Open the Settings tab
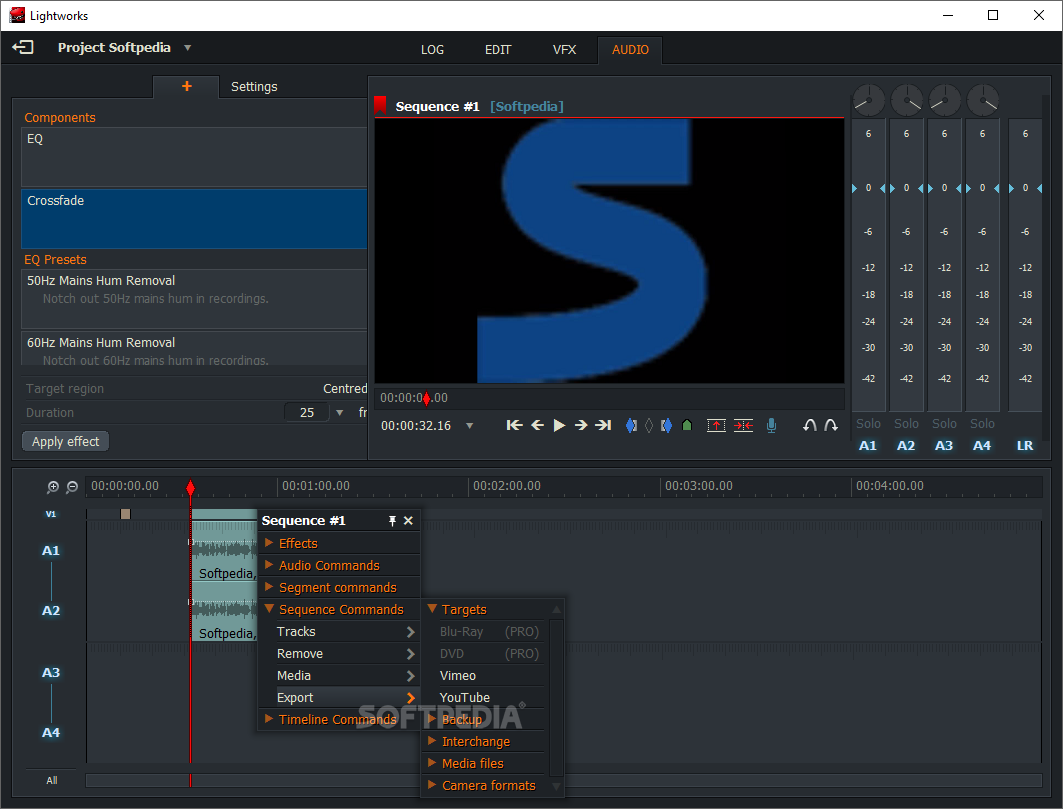Viewport: 1063px width, 809px height. [254, 87]
